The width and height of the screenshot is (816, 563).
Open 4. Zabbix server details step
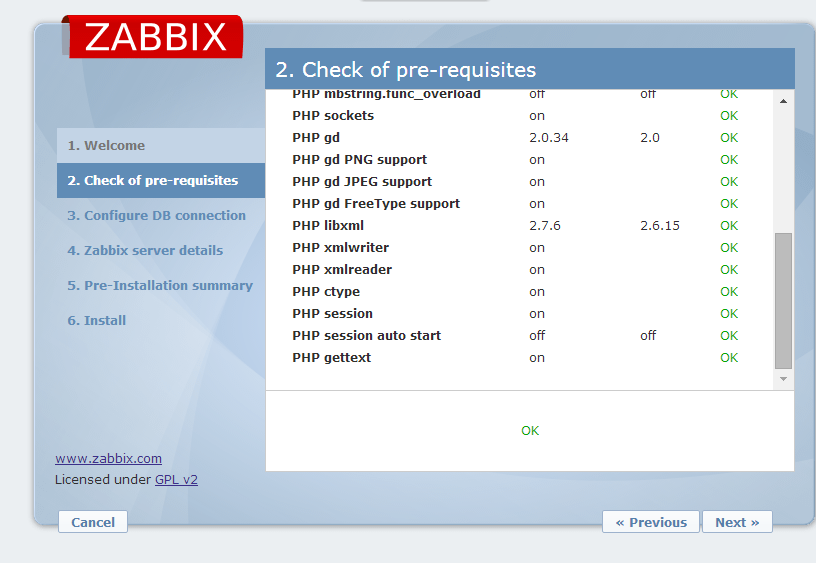[x=145, y=250]
